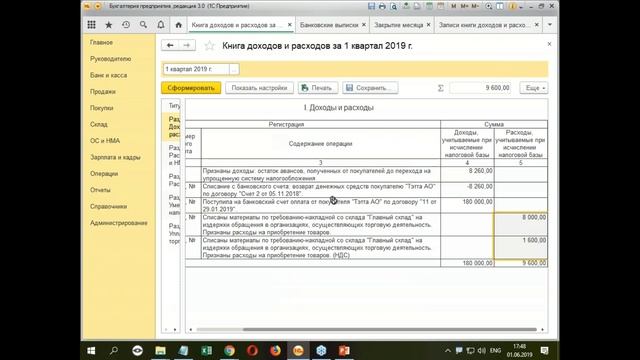Screen dimensions: 640x360
Task: Open the sections grid menu icon
Action: click(x=91, y=25)
